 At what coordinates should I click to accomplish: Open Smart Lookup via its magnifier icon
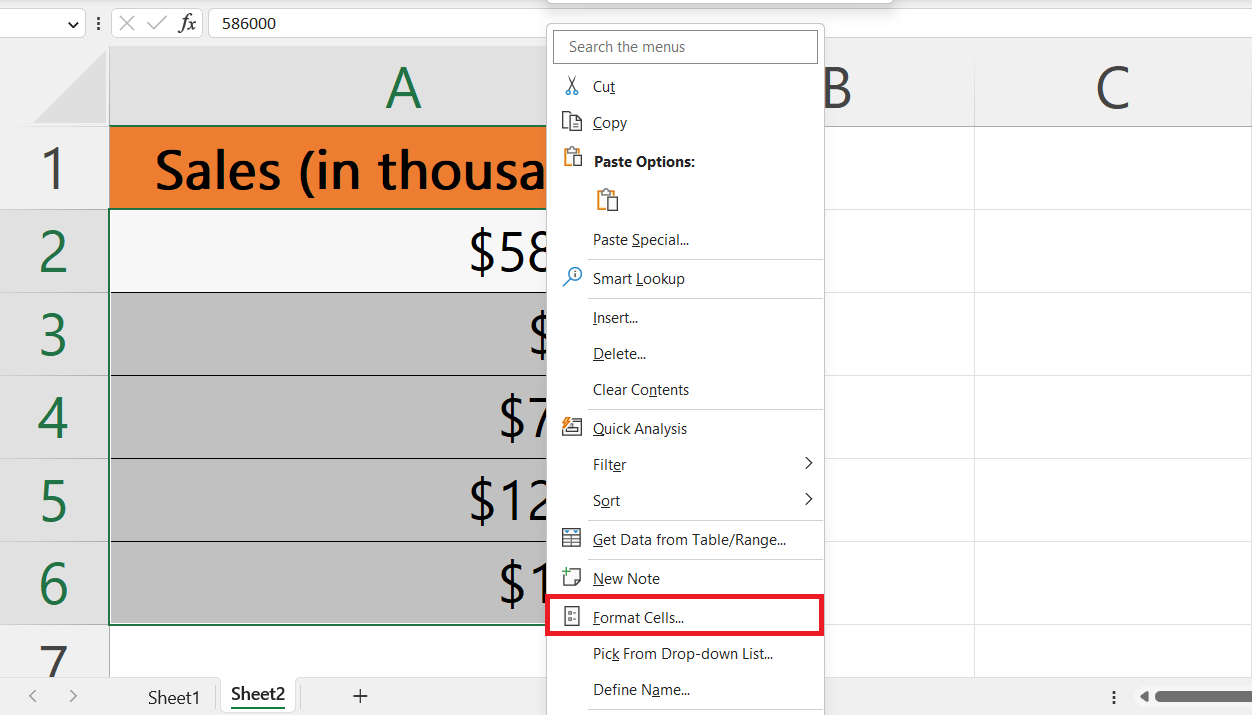pyautogui.click(x=571, y=277)
